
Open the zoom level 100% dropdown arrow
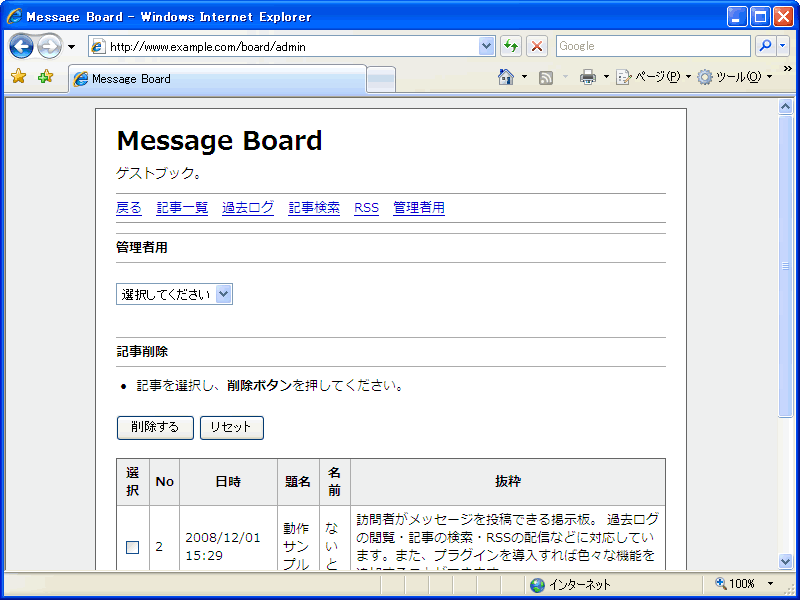tap(770, 583)
